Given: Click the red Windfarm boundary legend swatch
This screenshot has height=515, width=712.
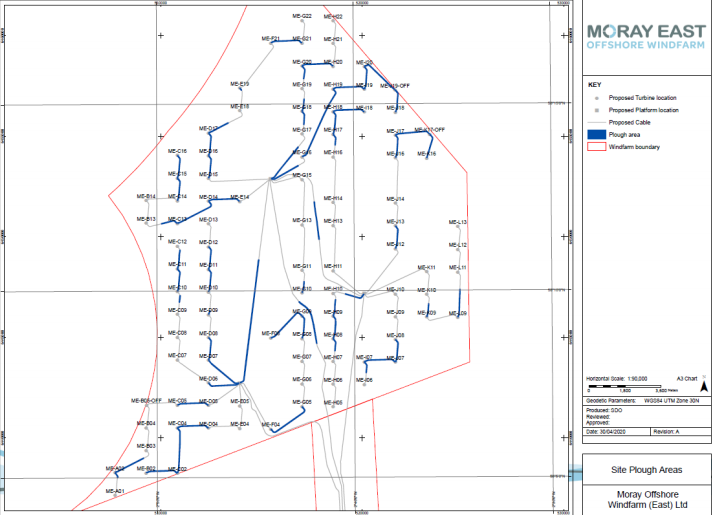Looking at the screenshot, I should tap(597, 147).
